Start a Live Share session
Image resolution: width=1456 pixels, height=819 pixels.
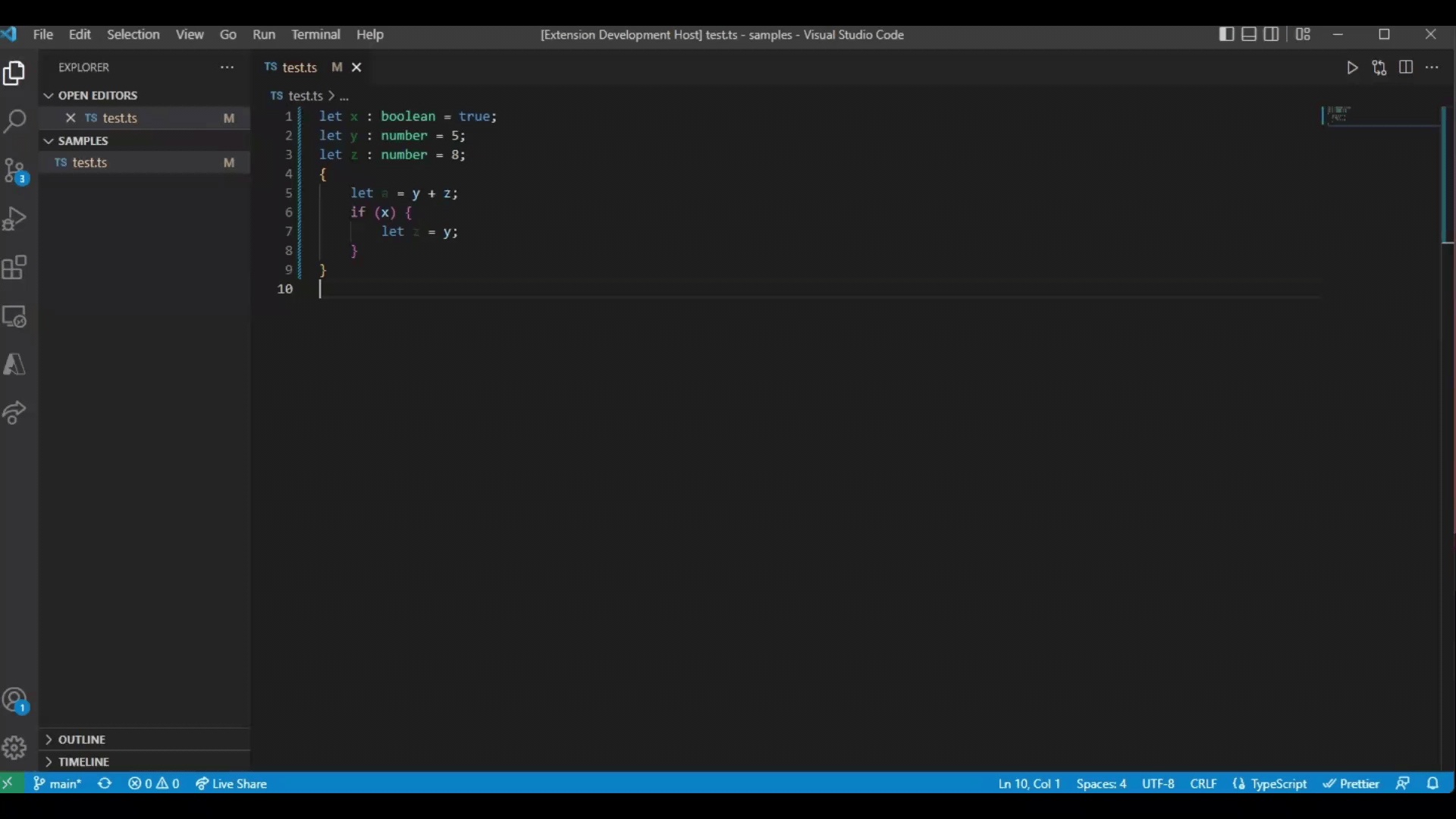point(231,783)
